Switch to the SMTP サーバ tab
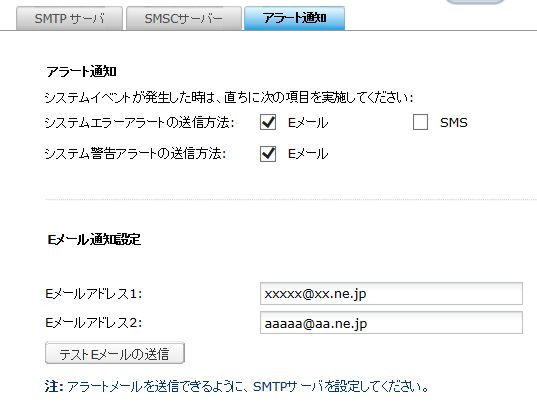This screenshot has height=410, width=537. click(69, 18)
